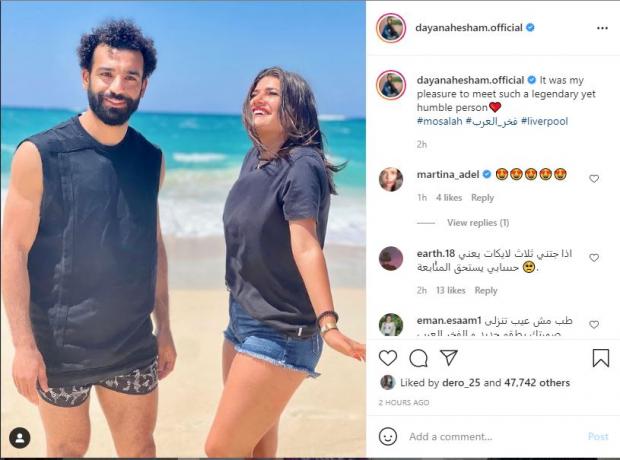Open the three-dot more options menu
The width and height of the screenshot is (620, 460).
(x=602, y=28)
